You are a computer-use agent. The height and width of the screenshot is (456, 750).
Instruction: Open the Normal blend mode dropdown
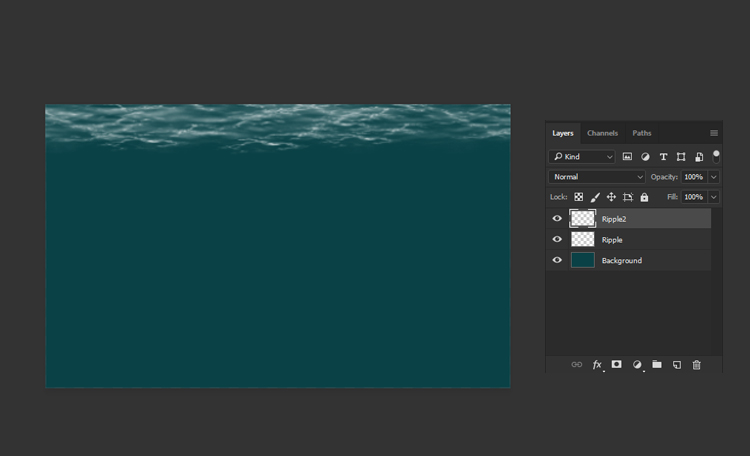[597, 177]
